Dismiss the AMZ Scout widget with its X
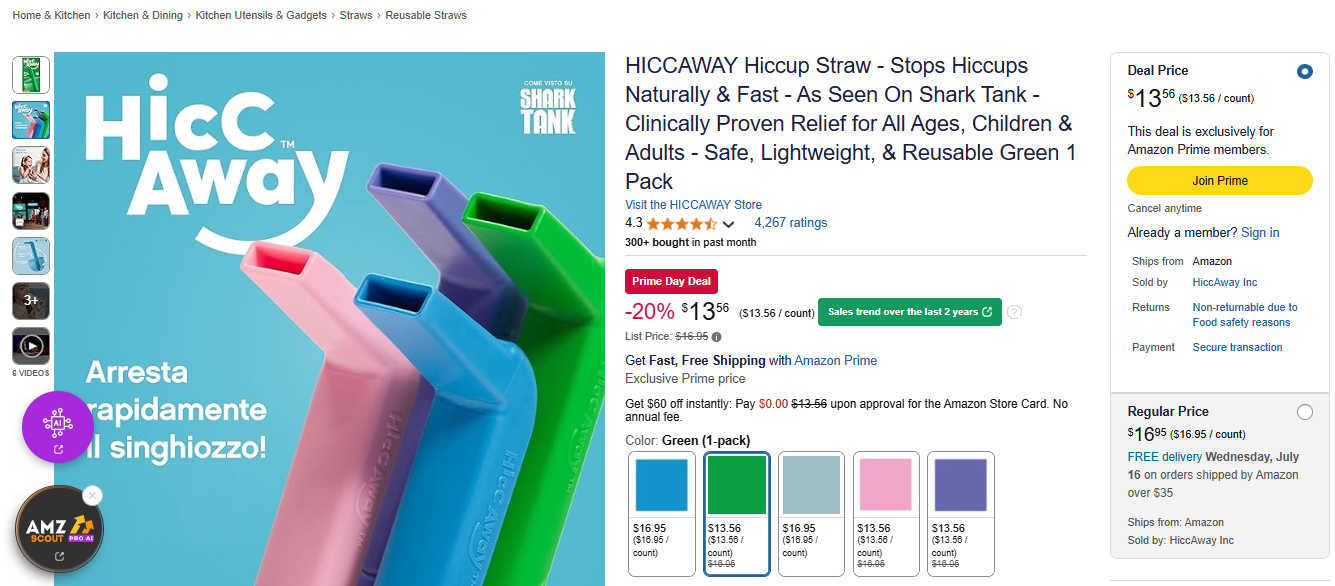This screenshot has width=1335, height=586. 92,495
